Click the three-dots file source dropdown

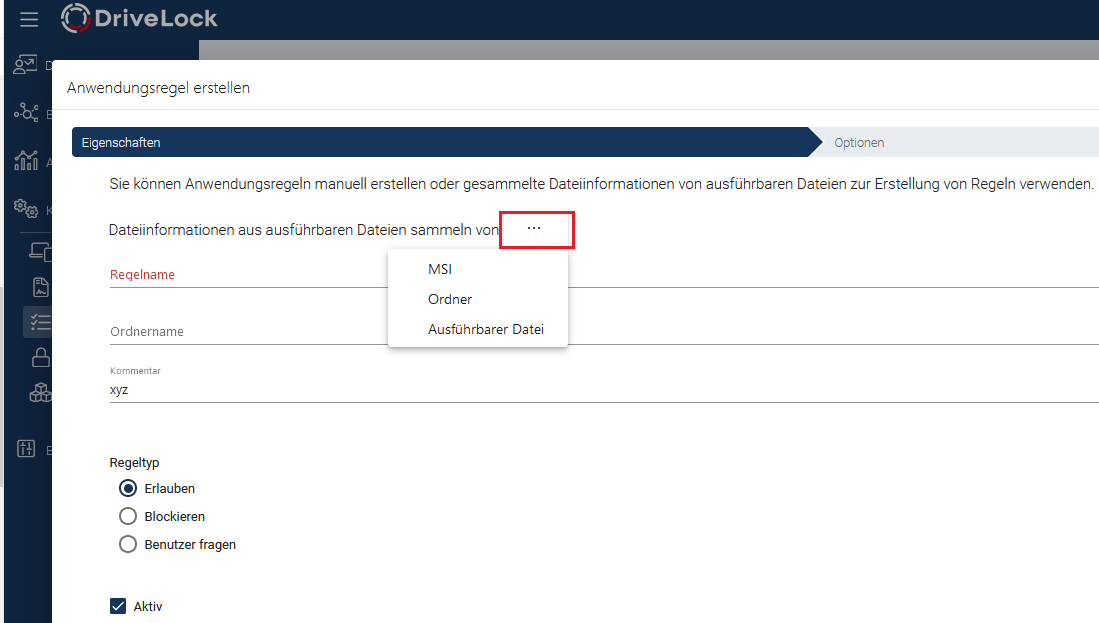(534, 229)
